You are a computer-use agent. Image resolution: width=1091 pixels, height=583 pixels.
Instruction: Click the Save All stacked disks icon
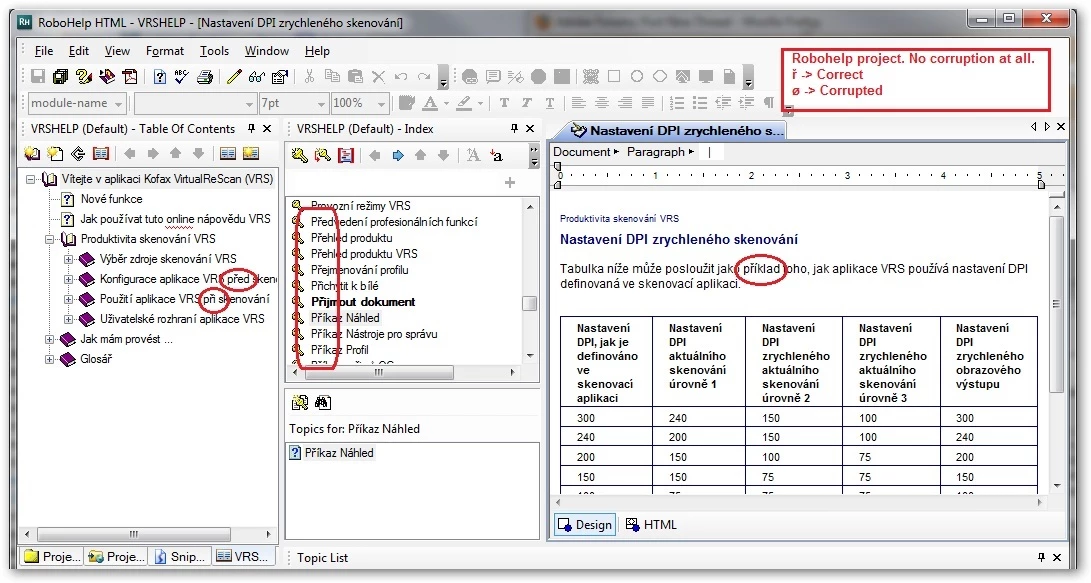click(x=61, y=77)
